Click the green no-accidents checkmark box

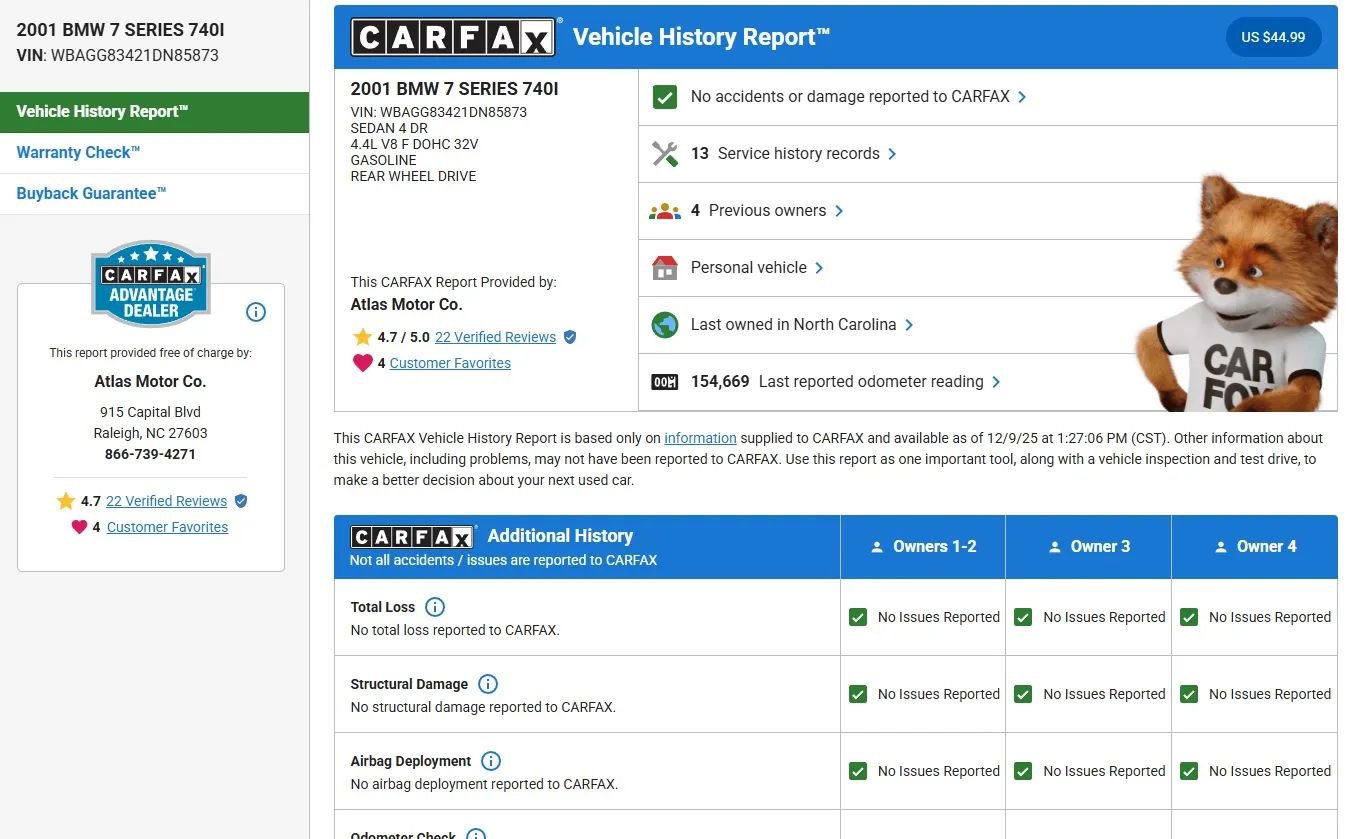(664, 97)
